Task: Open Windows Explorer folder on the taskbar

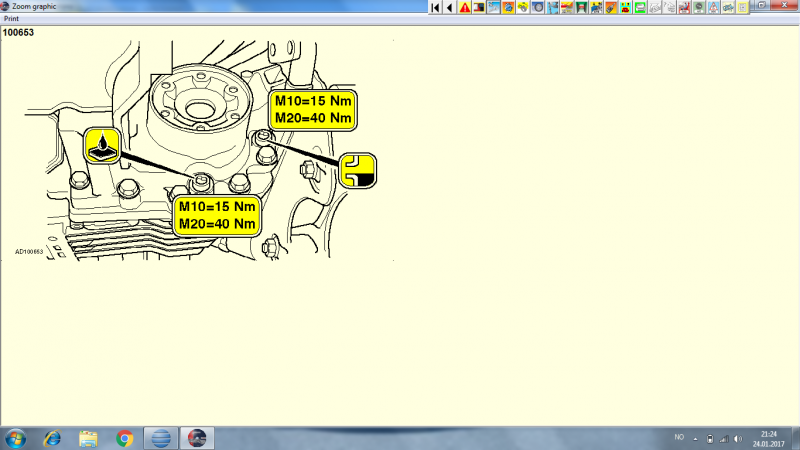Action: (88, 438)
